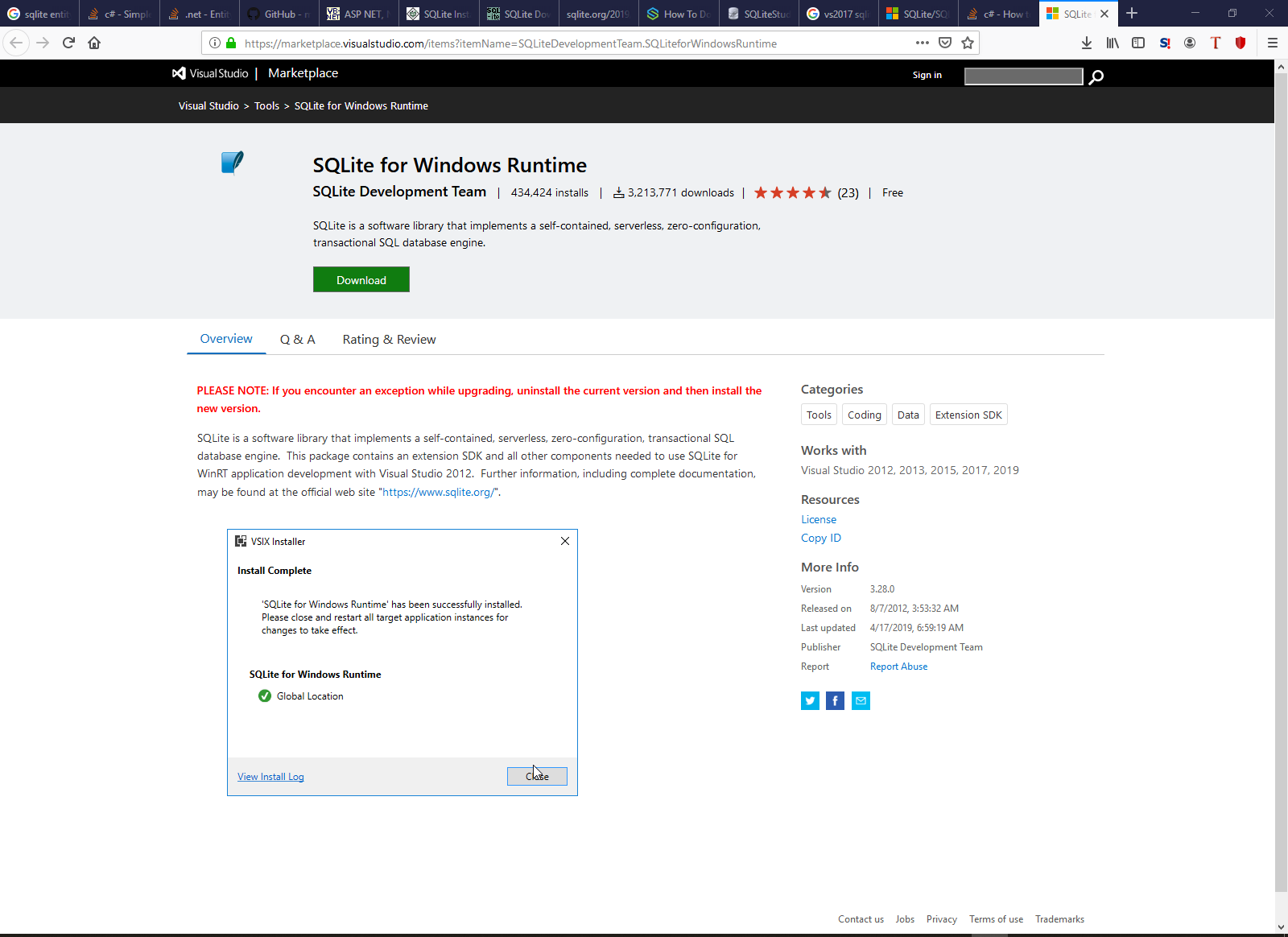Open the Rating & Review tab

click(389, 340)
